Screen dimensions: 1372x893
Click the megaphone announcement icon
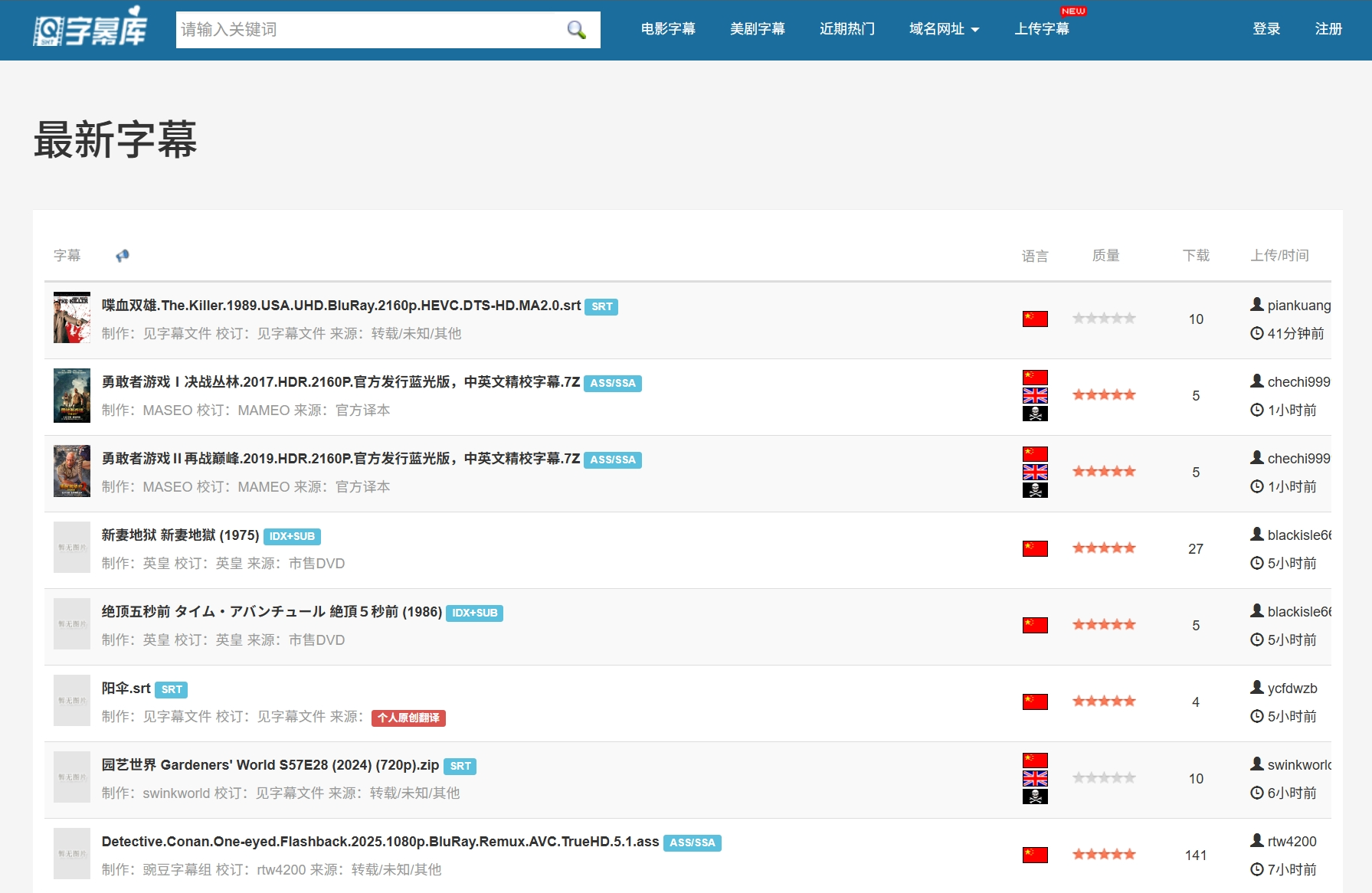coord(123,256)
